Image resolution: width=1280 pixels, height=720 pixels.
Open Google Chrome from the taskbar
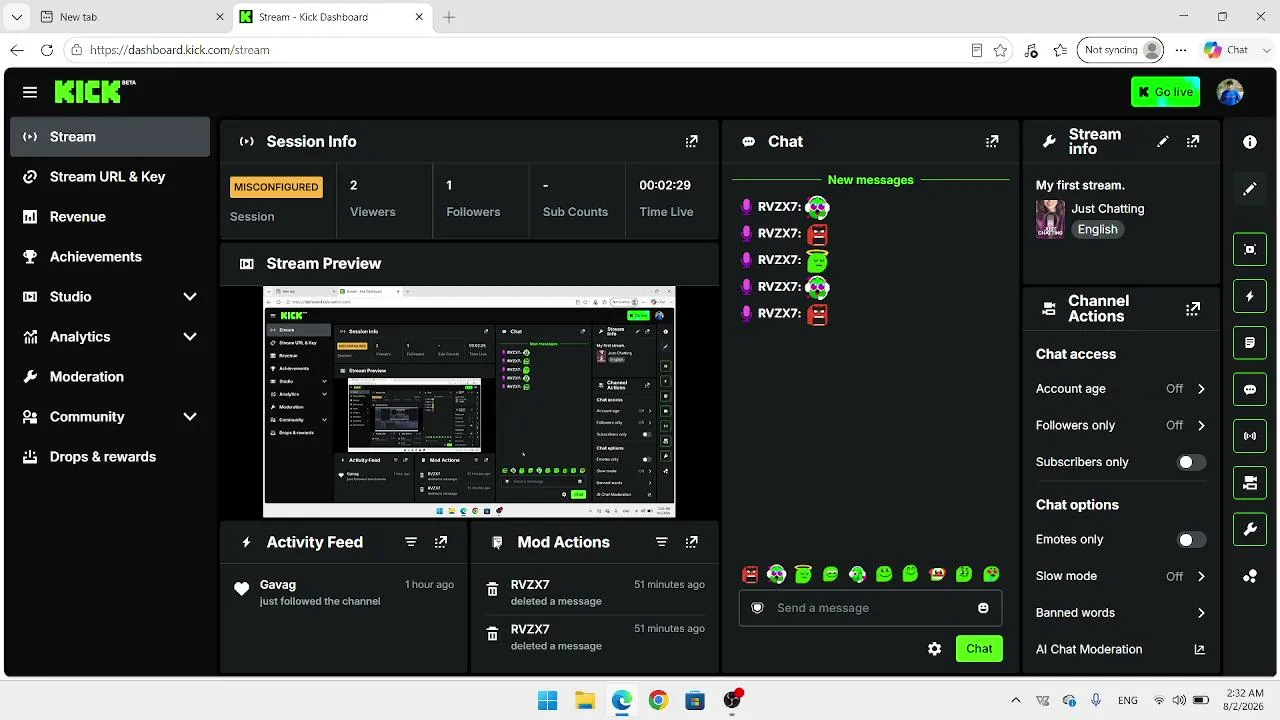point(658,700)
